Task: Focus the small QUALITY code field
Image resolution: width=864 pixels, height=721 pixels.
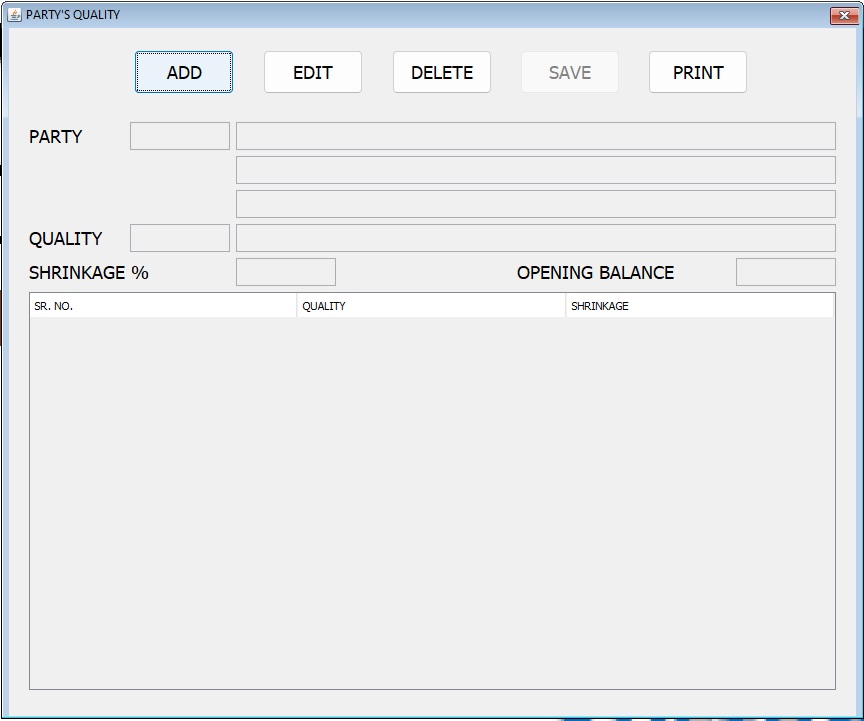Action: coord(180,238)
